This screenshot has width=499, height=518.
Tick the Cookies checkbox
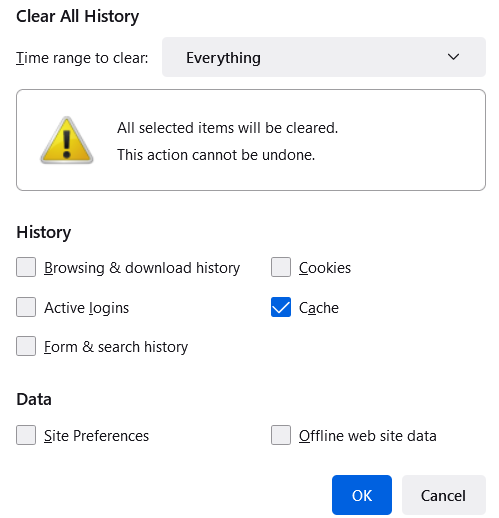click(x=281, y=267)
